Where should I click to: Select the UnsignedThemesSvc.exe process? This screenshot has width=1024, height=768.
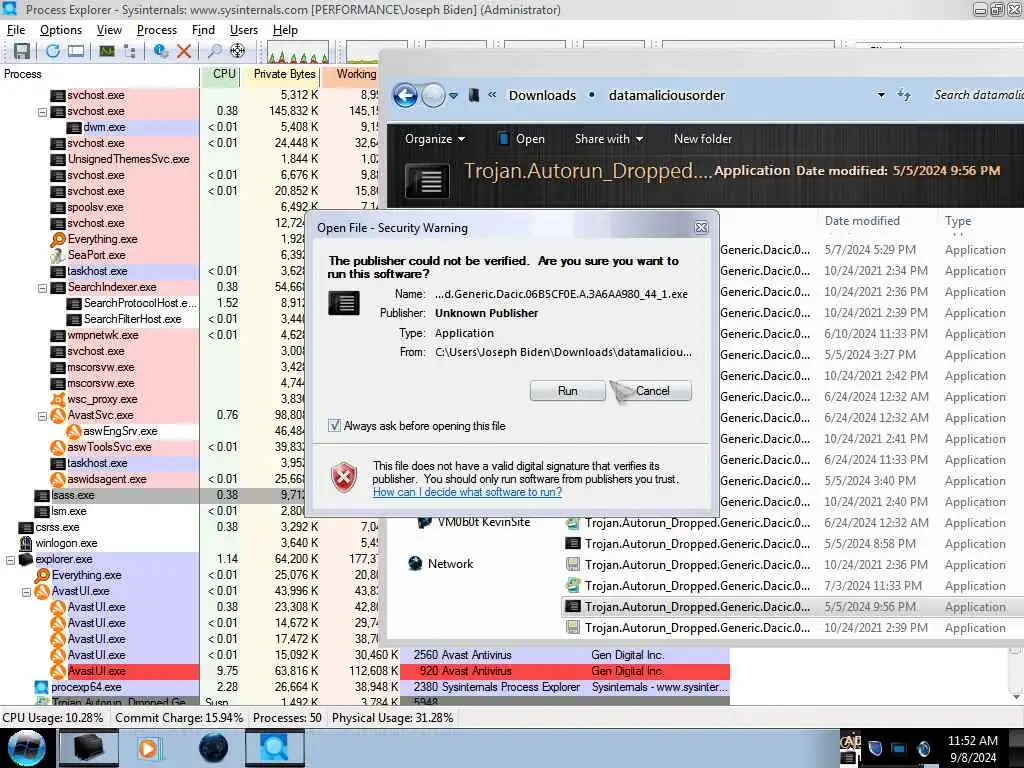tap(129, 159)
